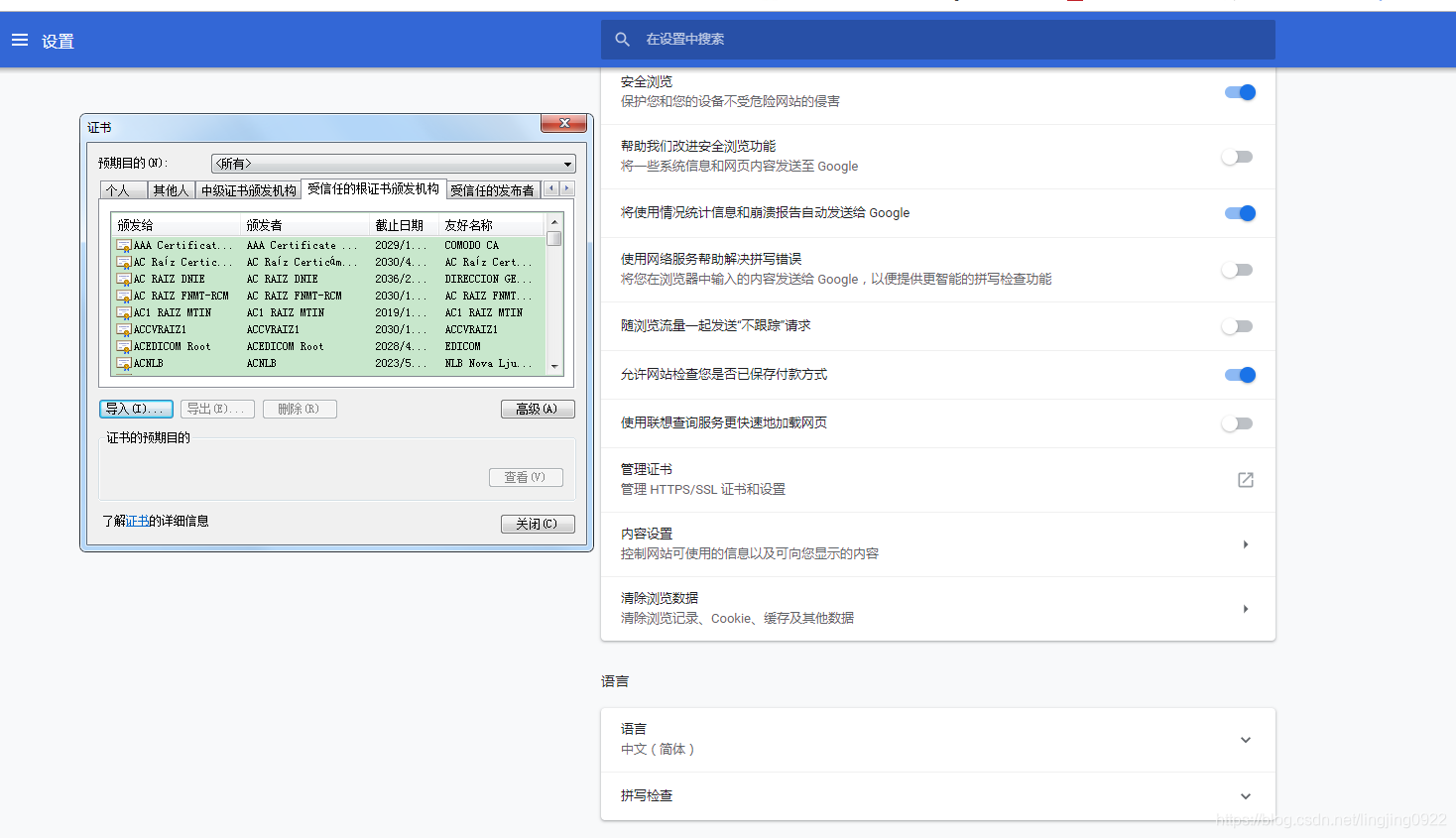Click the EDICOM friendly name cell
Viewport: 1456px width, 838px height.
tap(462, 346)
